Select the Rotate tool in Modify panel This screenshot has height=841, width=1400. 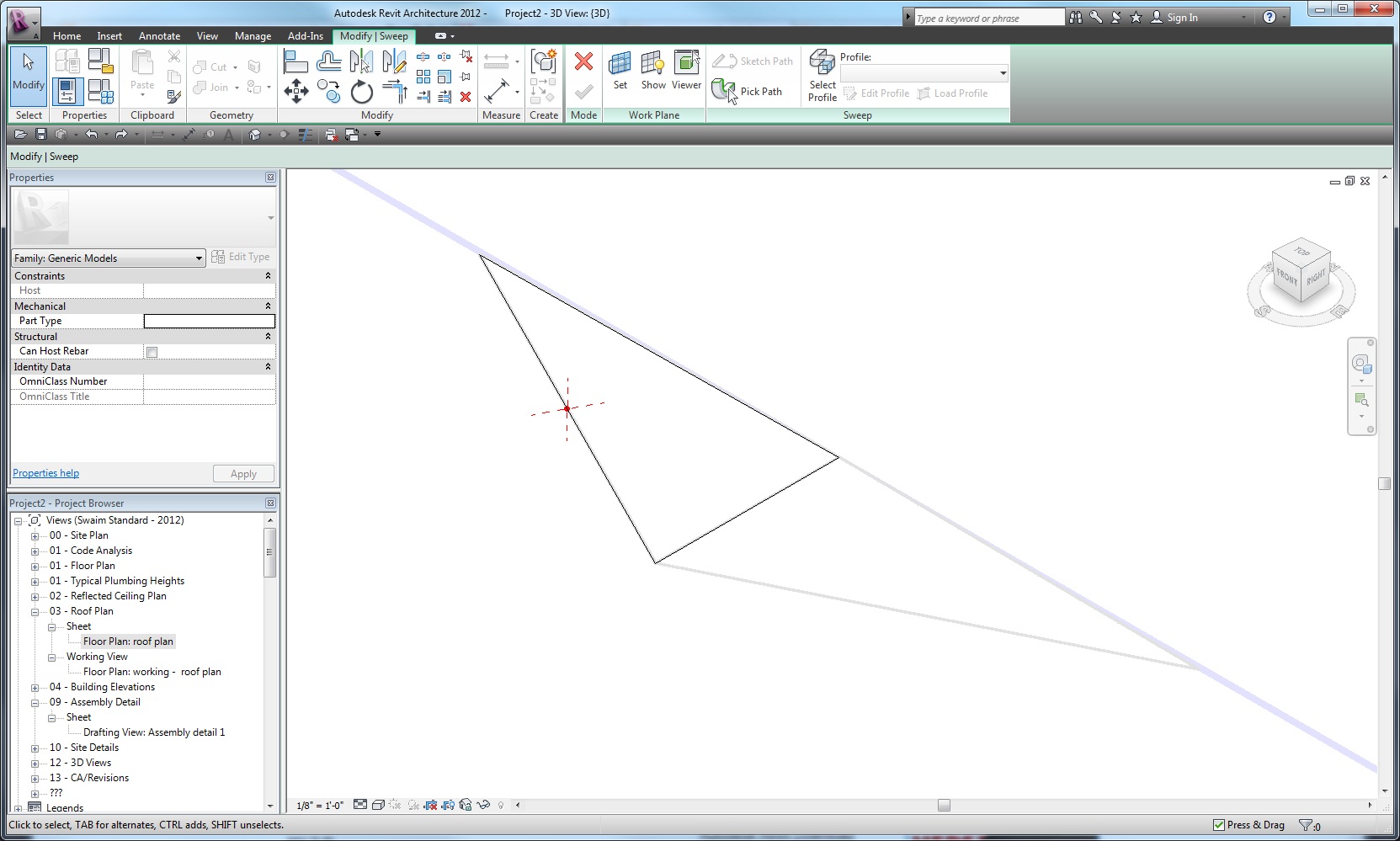(361, 91)
